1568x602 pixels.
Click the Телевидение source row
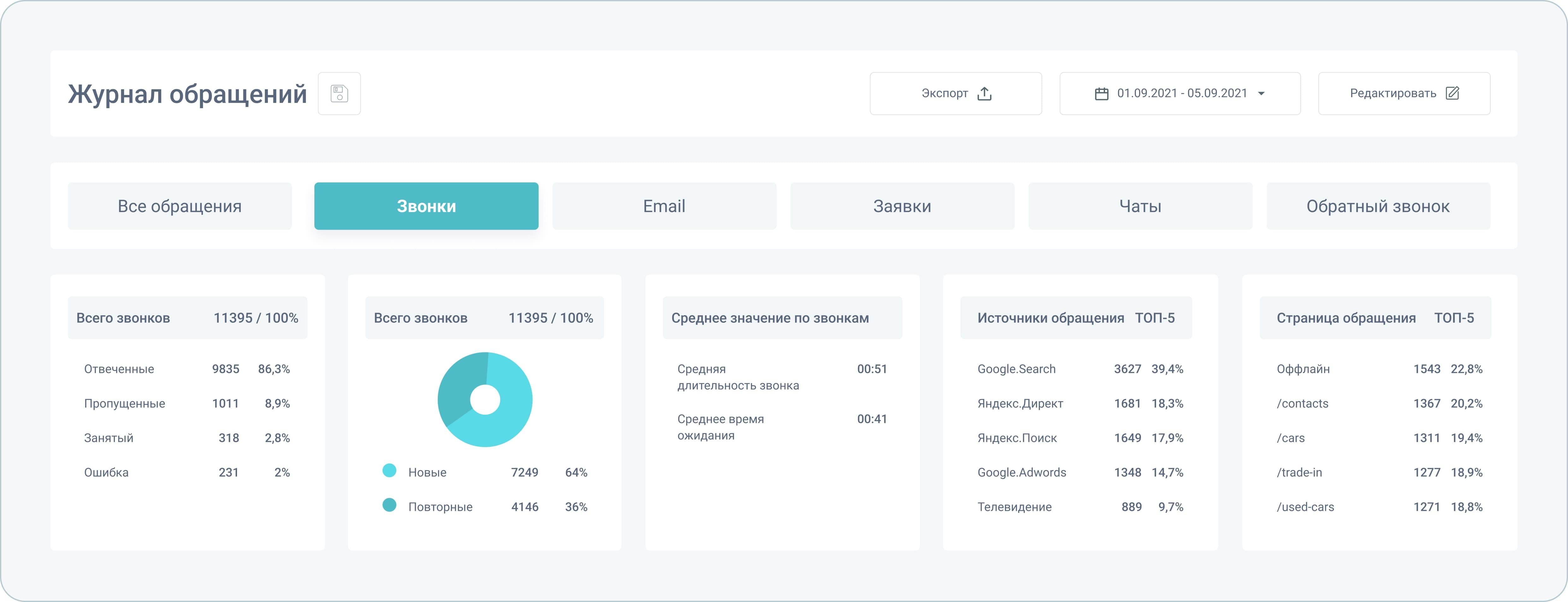click(x=1080, y=507)
